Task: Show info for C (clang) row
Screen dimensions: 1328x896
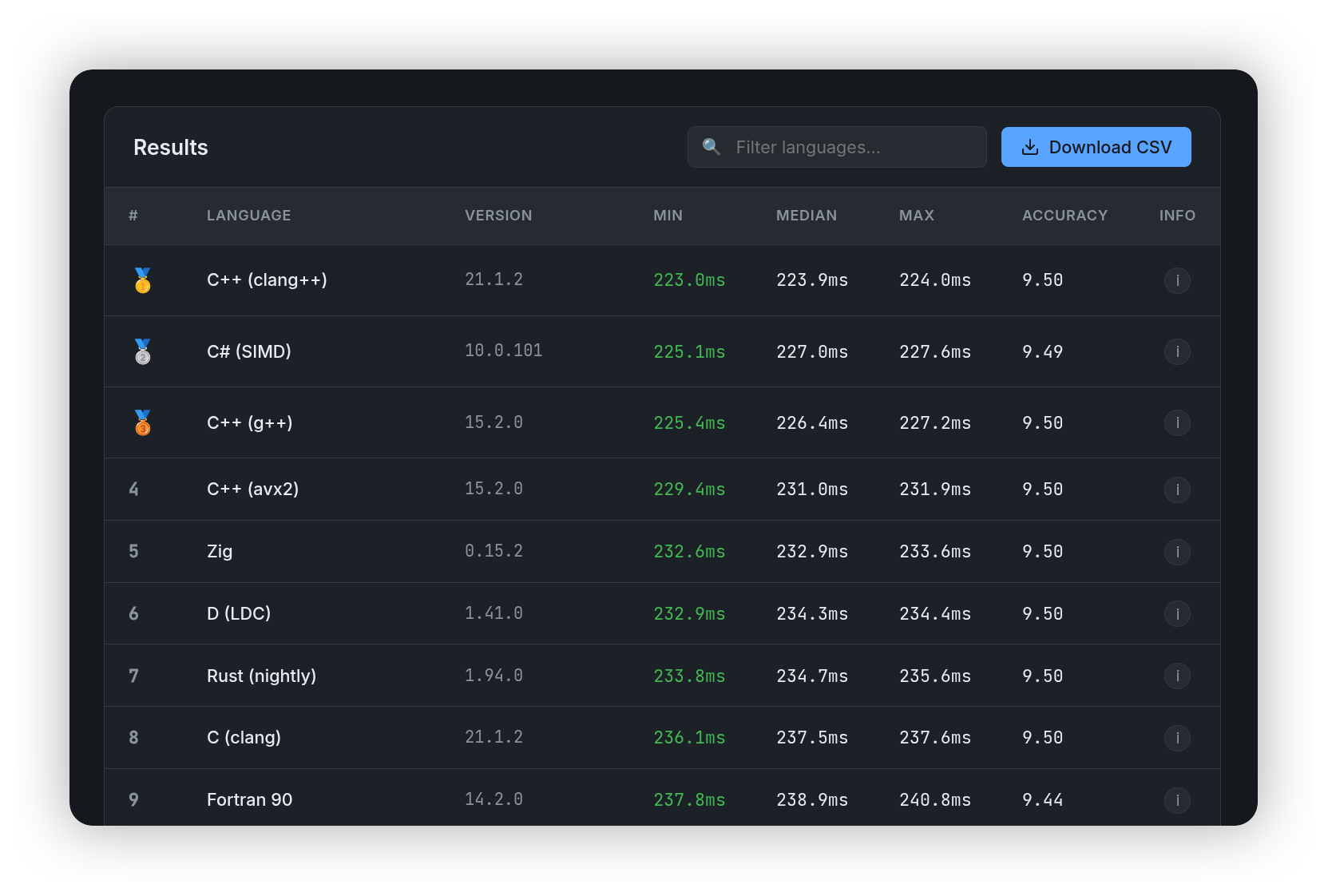Action: (1177, 738)
